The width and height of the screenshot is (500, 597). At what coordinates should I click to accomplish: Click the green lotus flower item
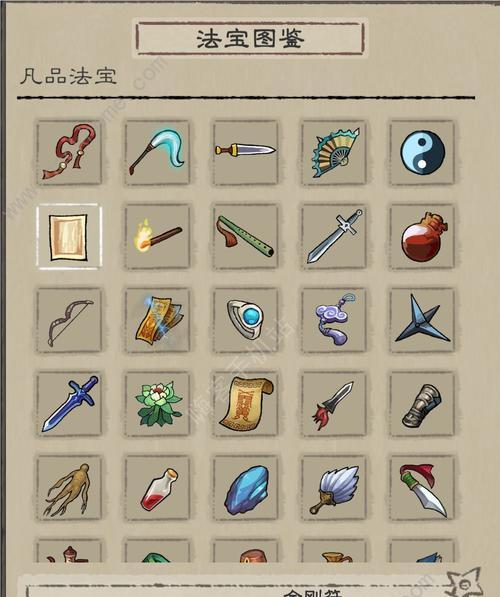click(x=157, y=404)
